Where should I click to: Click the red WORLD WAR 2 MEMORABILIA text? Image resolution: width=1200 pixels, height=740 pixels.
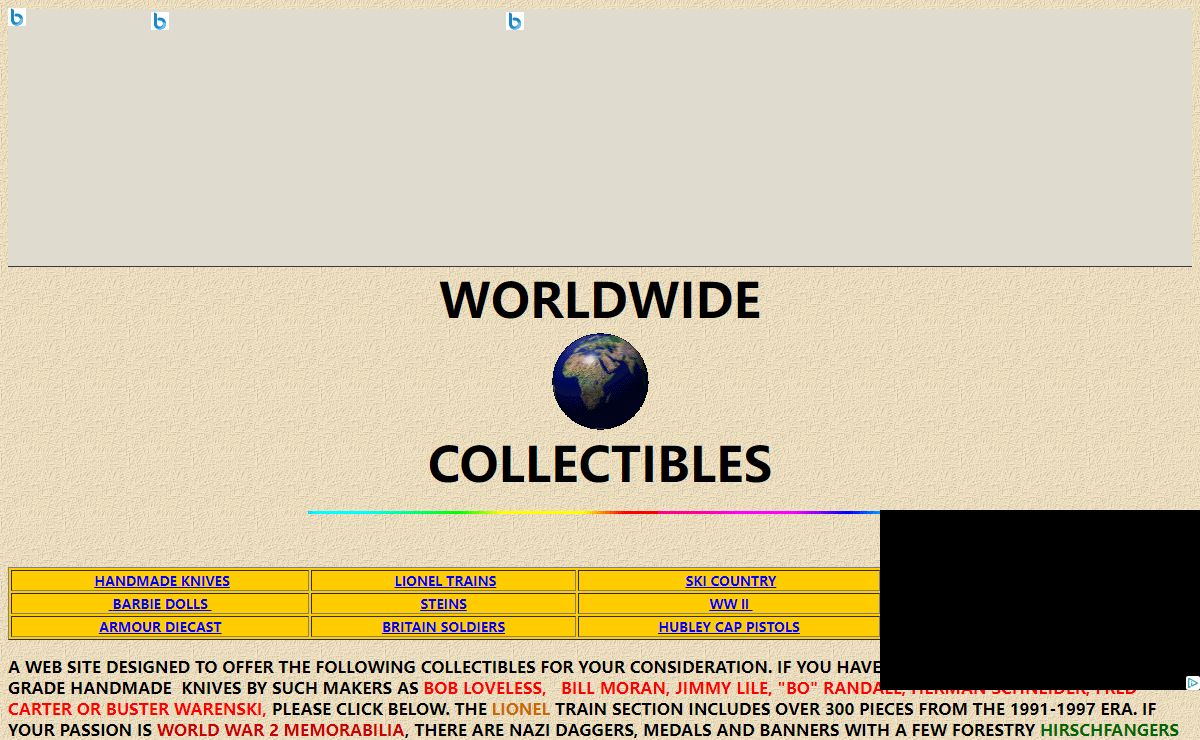282,730
